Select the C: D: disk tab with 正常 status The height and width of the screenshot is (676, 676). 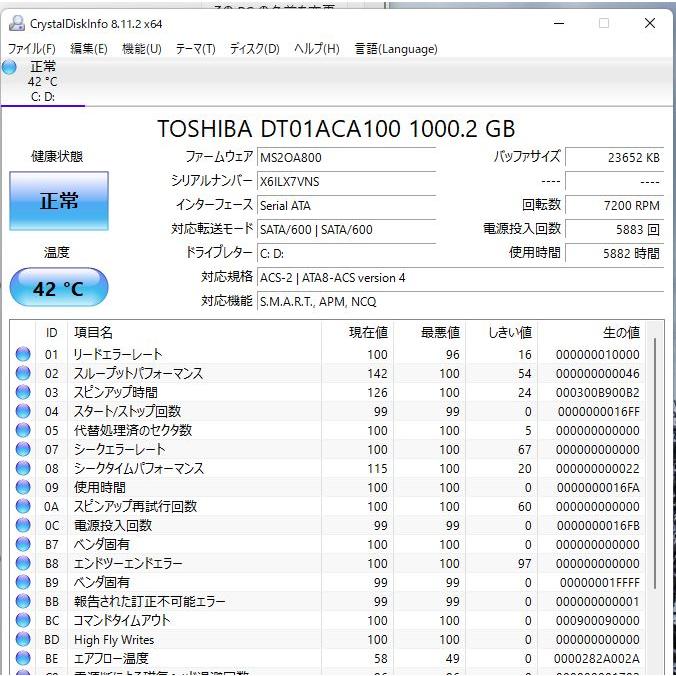click(43, 81)
